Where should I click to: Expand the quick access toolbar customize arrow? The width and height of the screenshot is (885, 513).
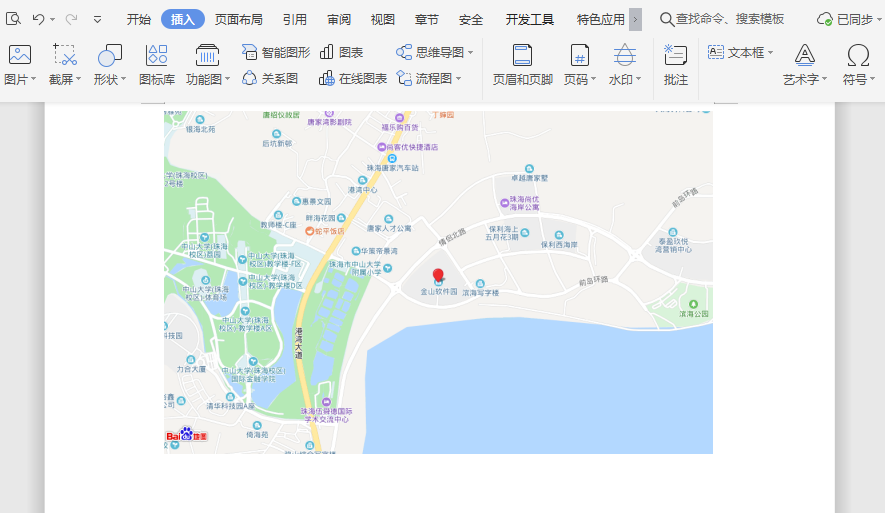coord(97,20)
